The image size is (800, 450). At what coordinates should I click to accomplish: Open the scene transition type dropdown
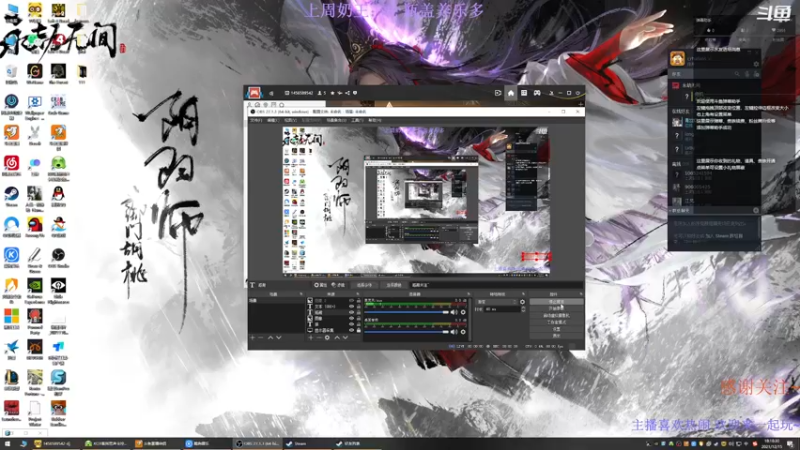[497, 302]
